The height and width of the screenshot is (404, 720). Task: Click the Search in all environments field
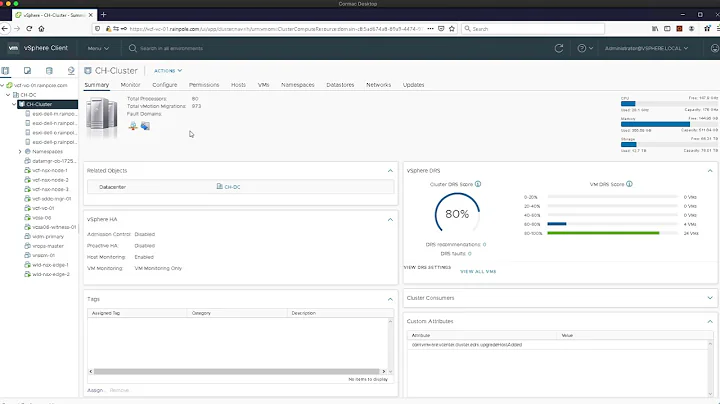point(171,48)
